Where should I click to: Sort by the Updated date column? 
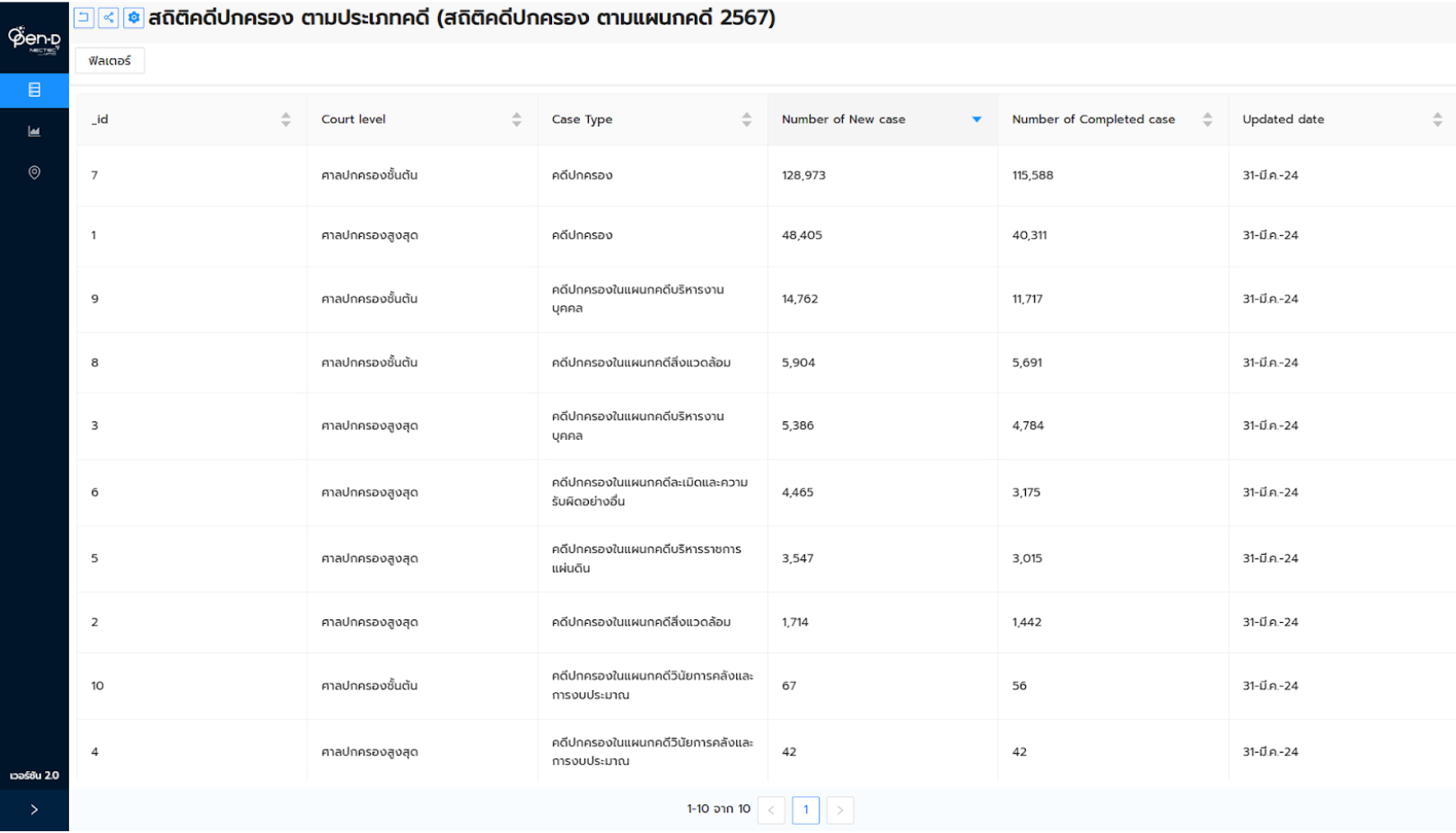click(1436, 119)
